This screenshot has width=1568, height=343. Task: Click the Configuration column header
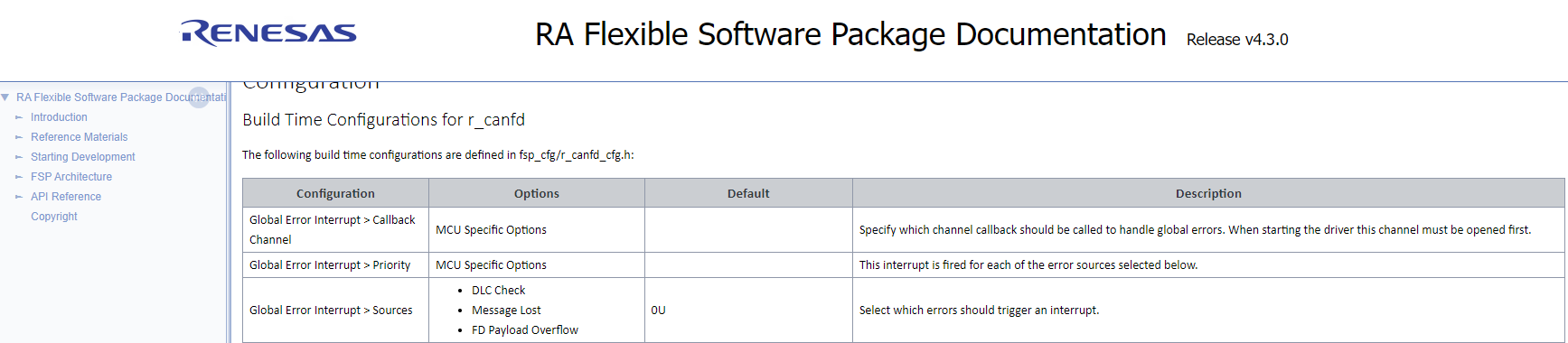(335, 193)
